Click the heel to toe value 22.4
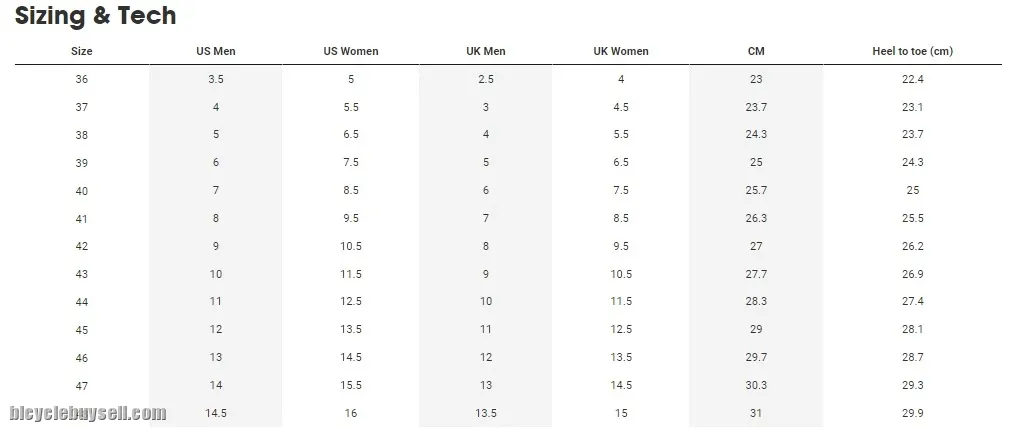This screenshot has height=428, width=1011. [x=912, y=79]
